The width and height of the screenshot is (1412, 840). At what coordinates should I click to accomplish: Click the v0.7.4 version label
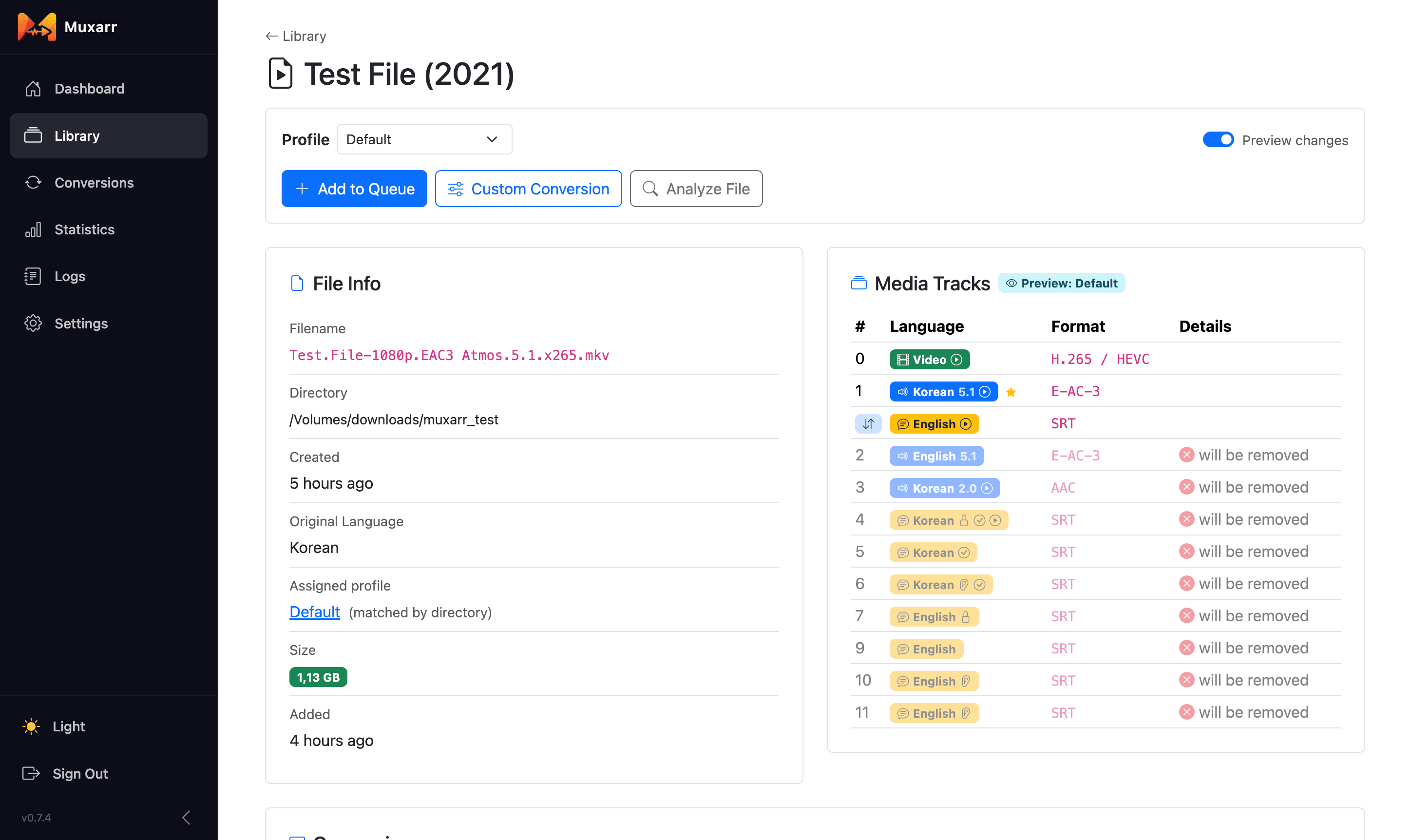(36, 818)
